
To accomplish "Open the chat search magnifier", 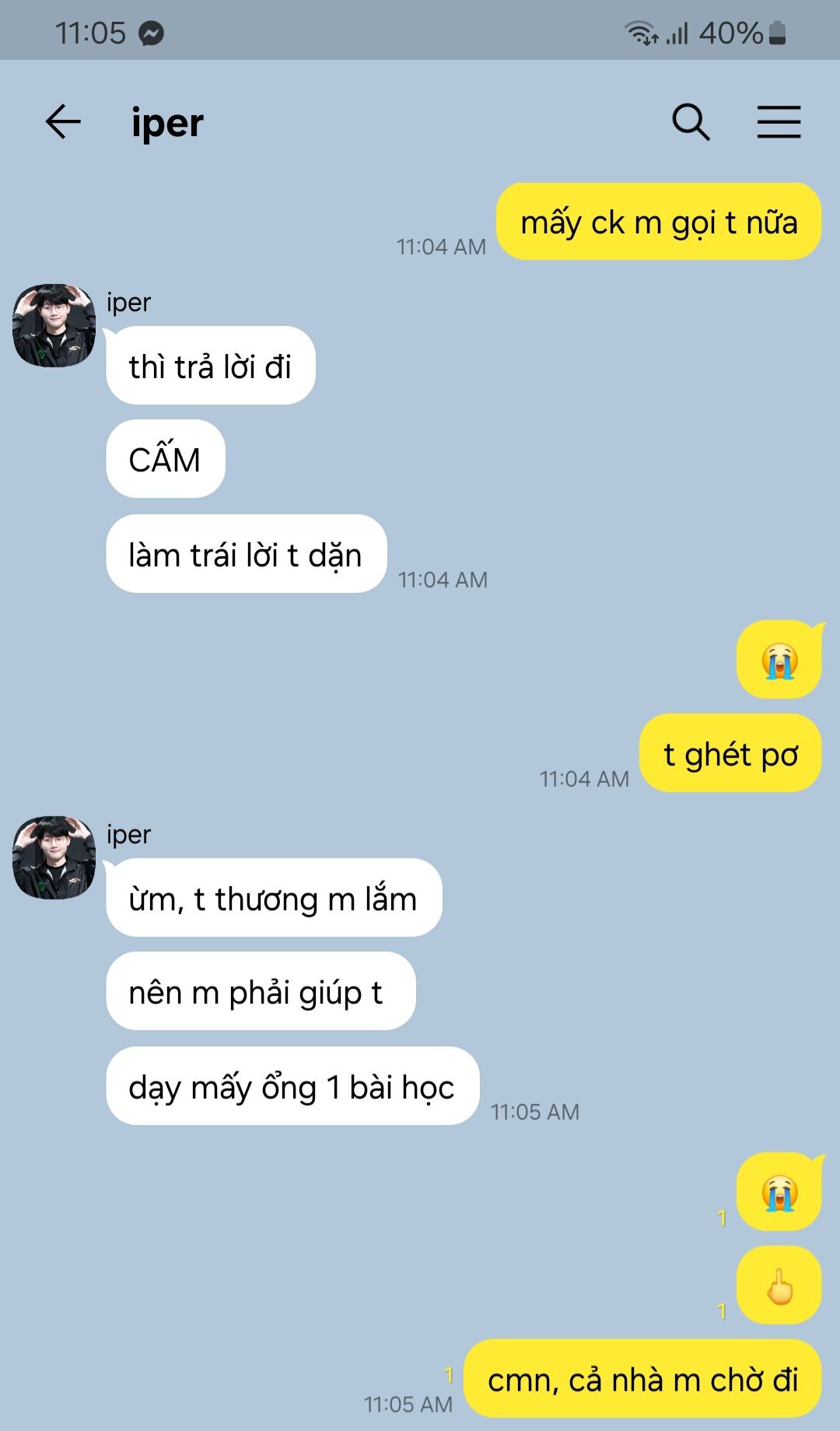I will click(x=691, y=122).
